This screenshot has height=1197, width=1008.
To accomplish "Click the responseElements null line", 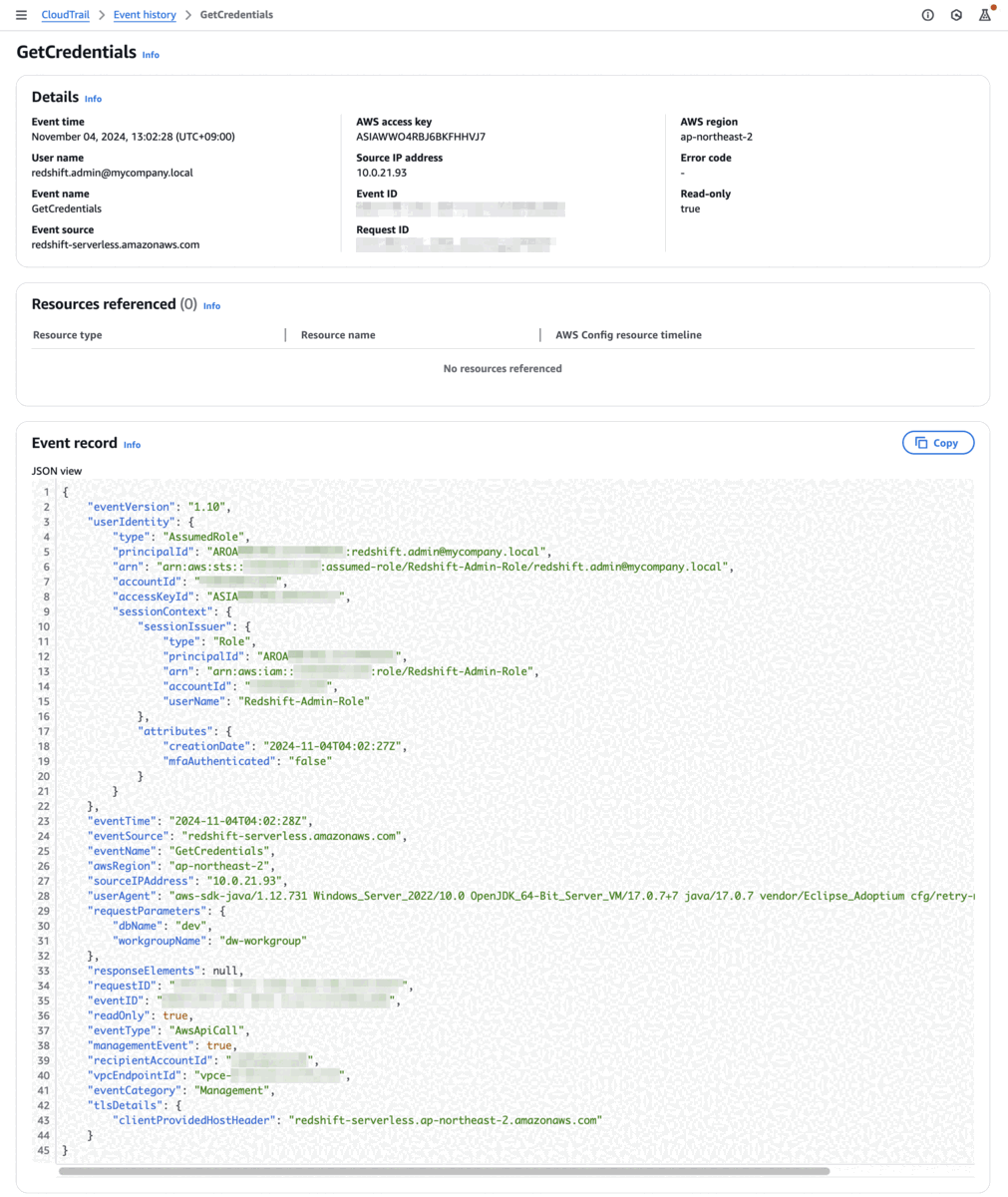I will 167,971.
